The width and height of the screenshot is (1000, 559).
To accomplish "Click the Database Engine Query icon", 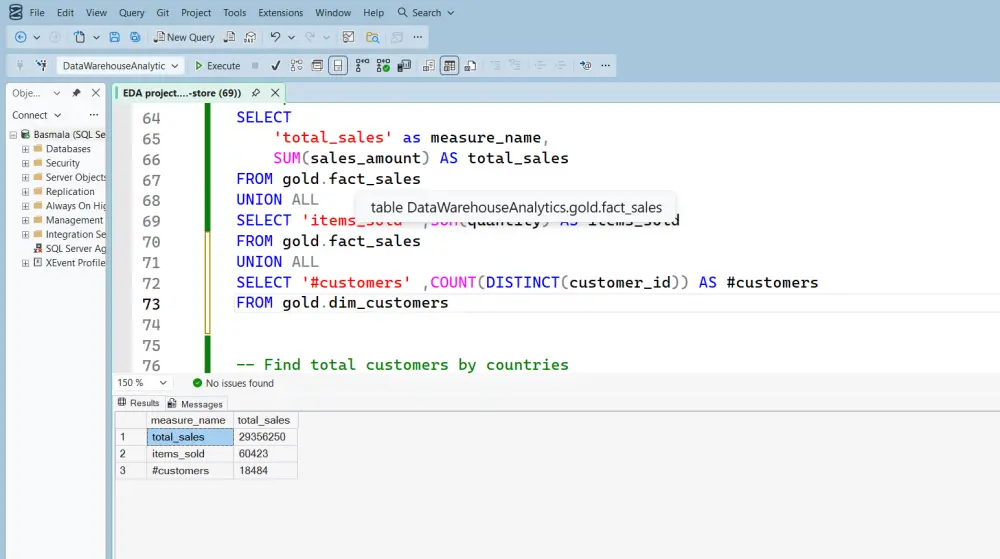I will click(230, 37).
